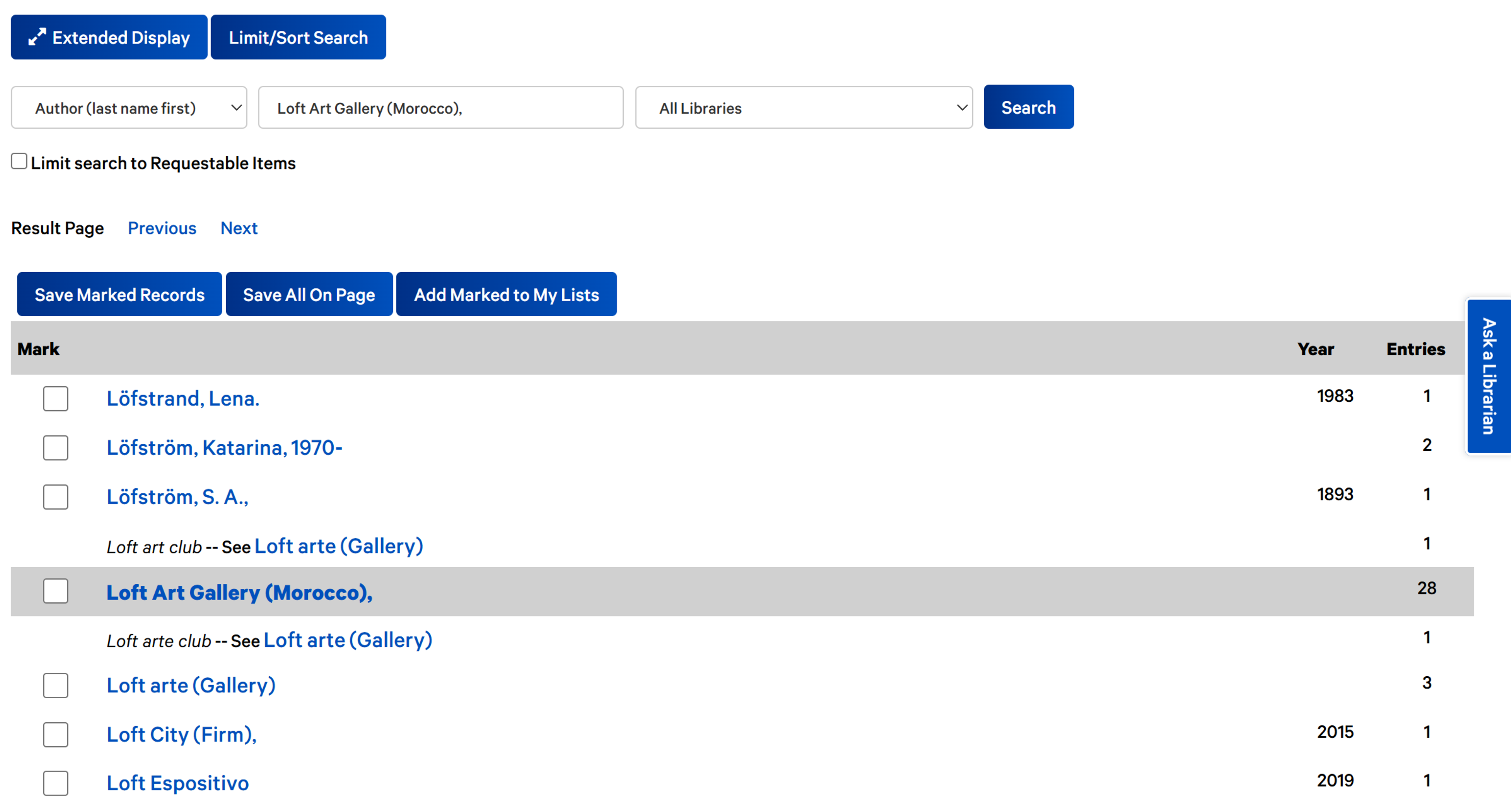This screenshot has height=812, width=1511.
Task: Click the Result Page label
Action: [x=57, y=228]
